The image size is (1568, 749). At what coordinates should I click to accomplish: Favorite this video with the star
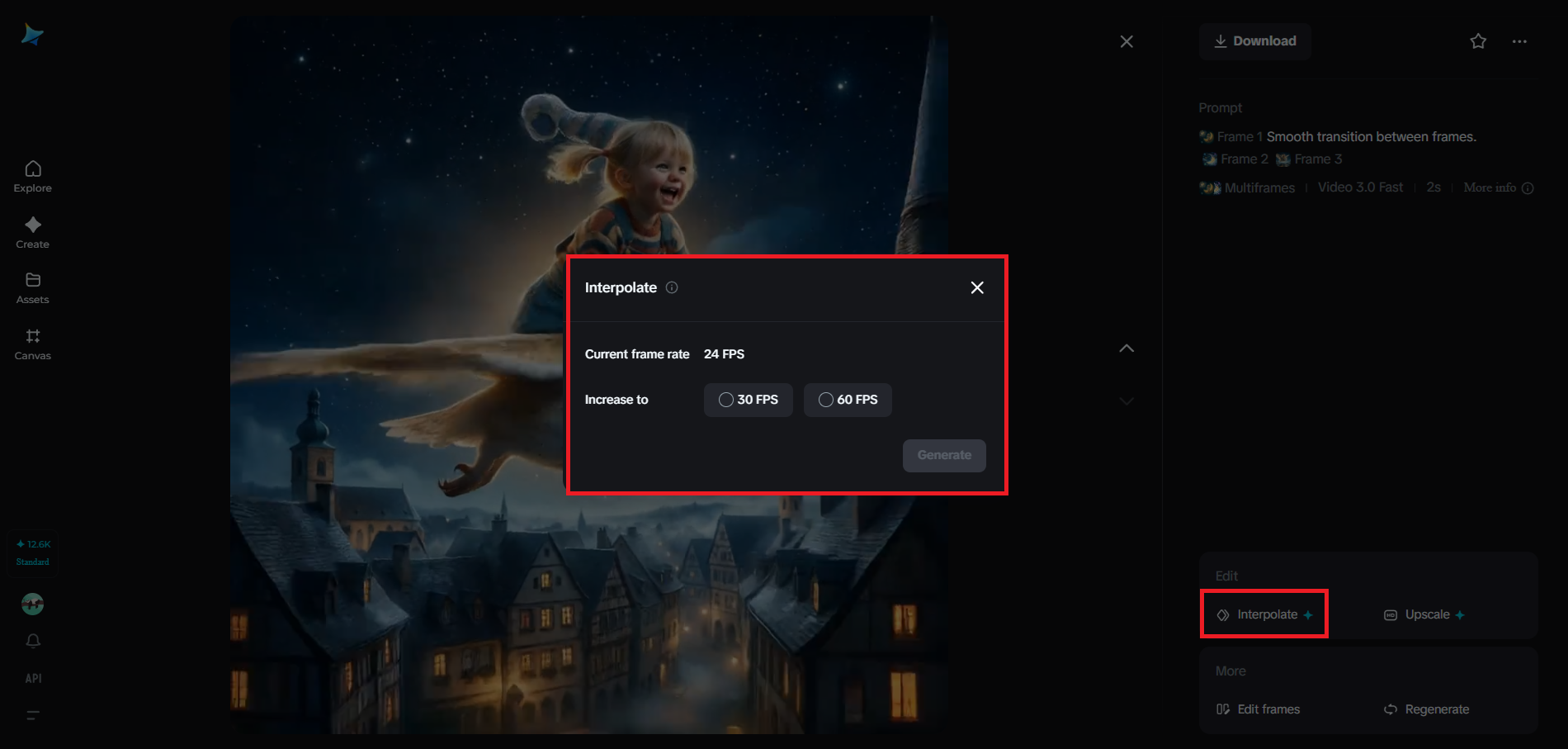1478,40
